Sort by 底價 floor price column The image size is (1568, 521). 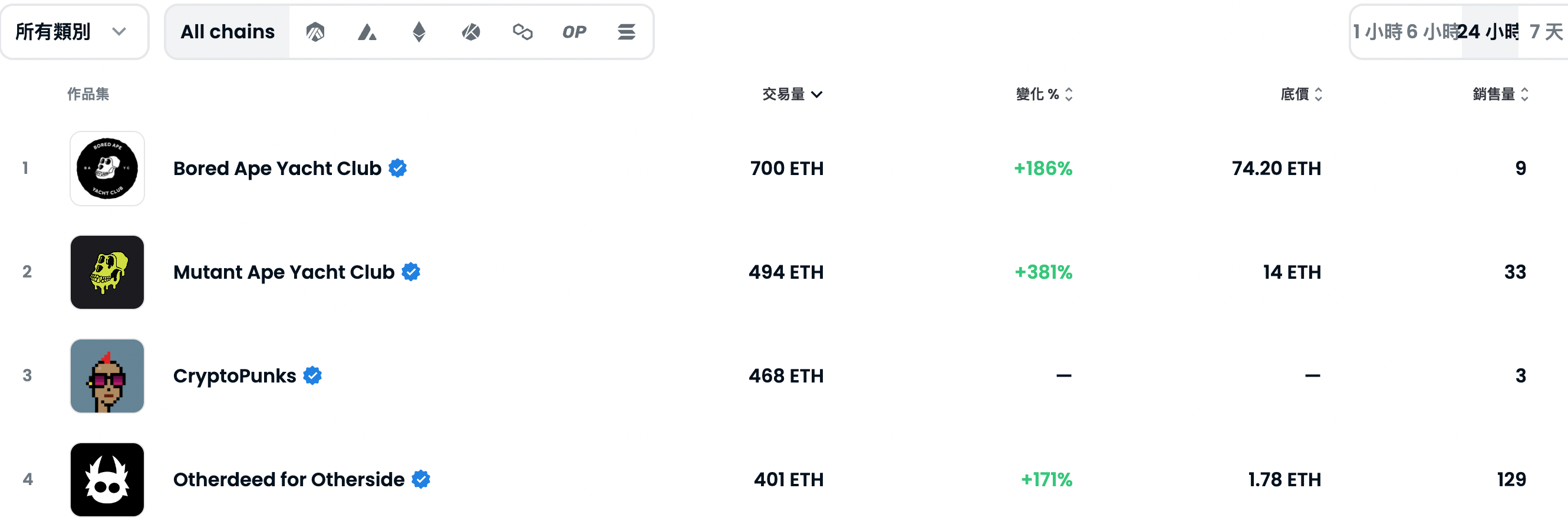tap(1302, 94)
